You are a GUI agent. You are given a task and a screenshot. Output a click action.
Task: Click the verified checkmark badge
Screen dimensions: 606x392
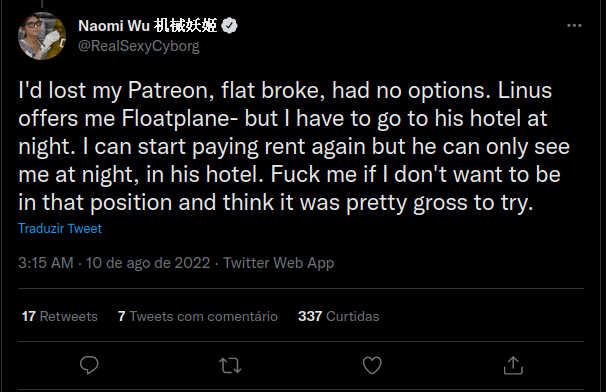click(x=229, y=26)
